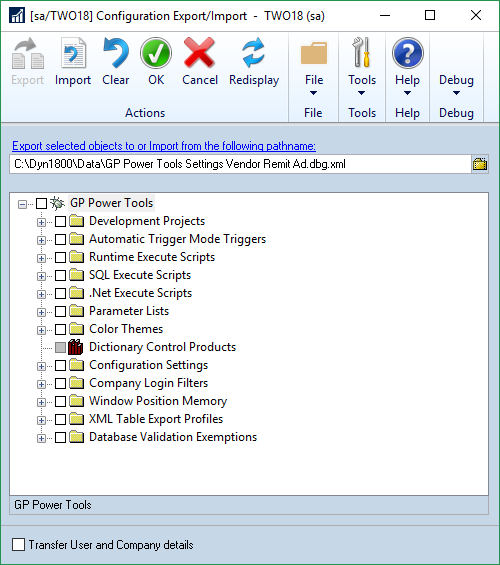Expand the Company Login Filters node

tap(41, 384)
